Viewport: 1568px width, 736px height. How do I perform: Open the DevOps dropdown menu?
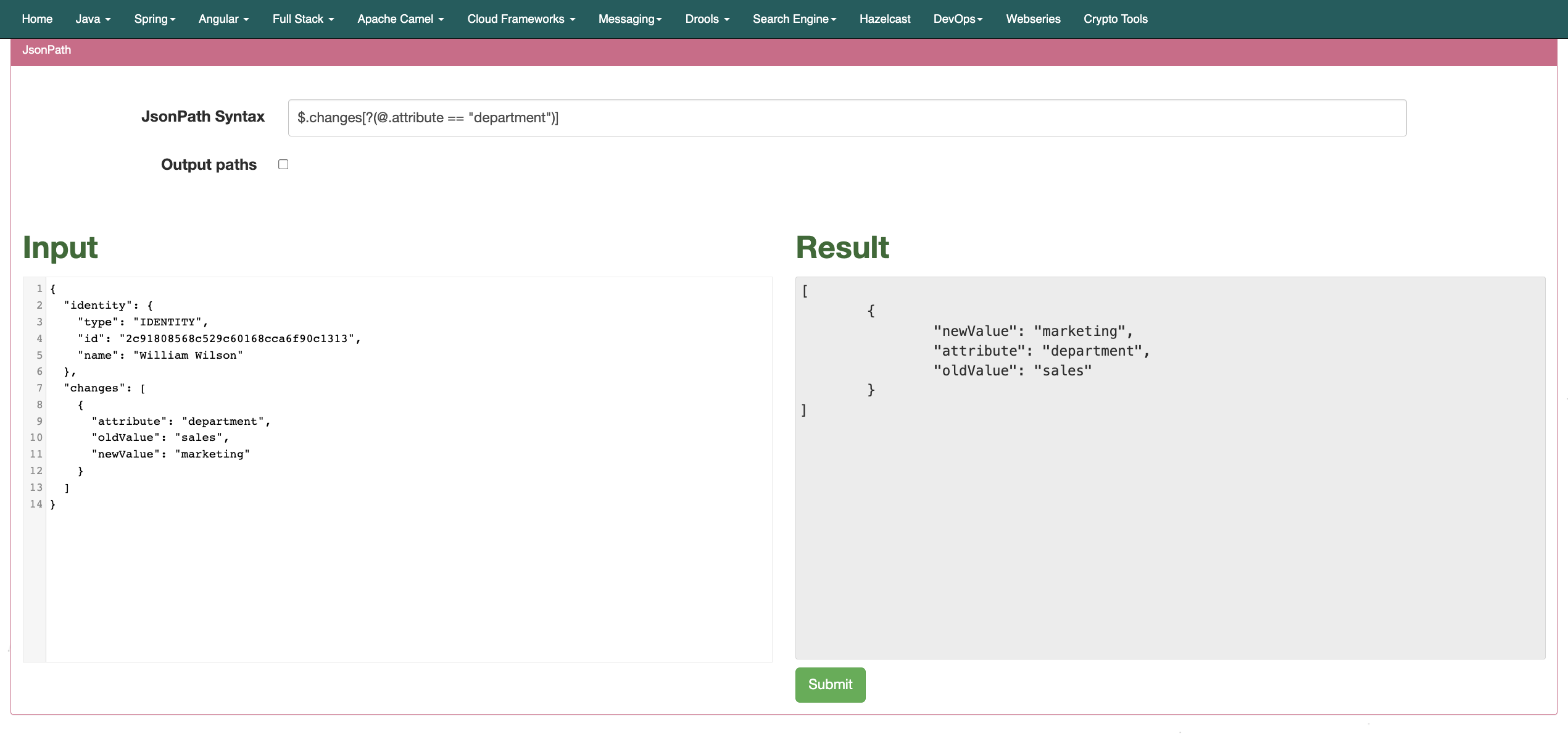click(958, 19)
